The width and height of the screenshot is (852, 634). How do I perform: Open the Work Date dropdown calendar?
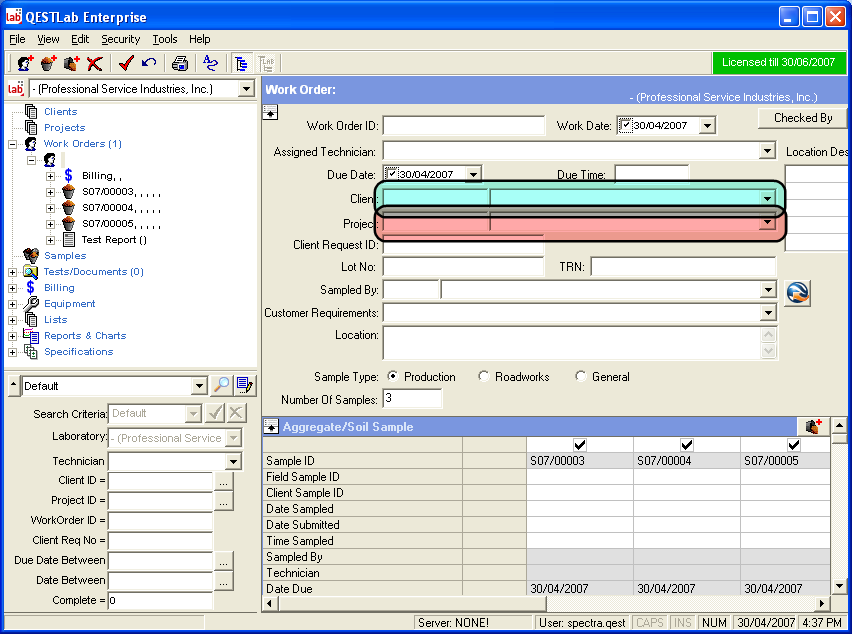pyautogui.click(x=708, y=126)
